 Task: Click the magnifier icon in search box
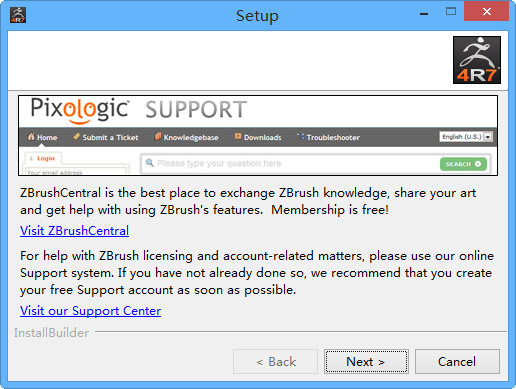(150, 163)
